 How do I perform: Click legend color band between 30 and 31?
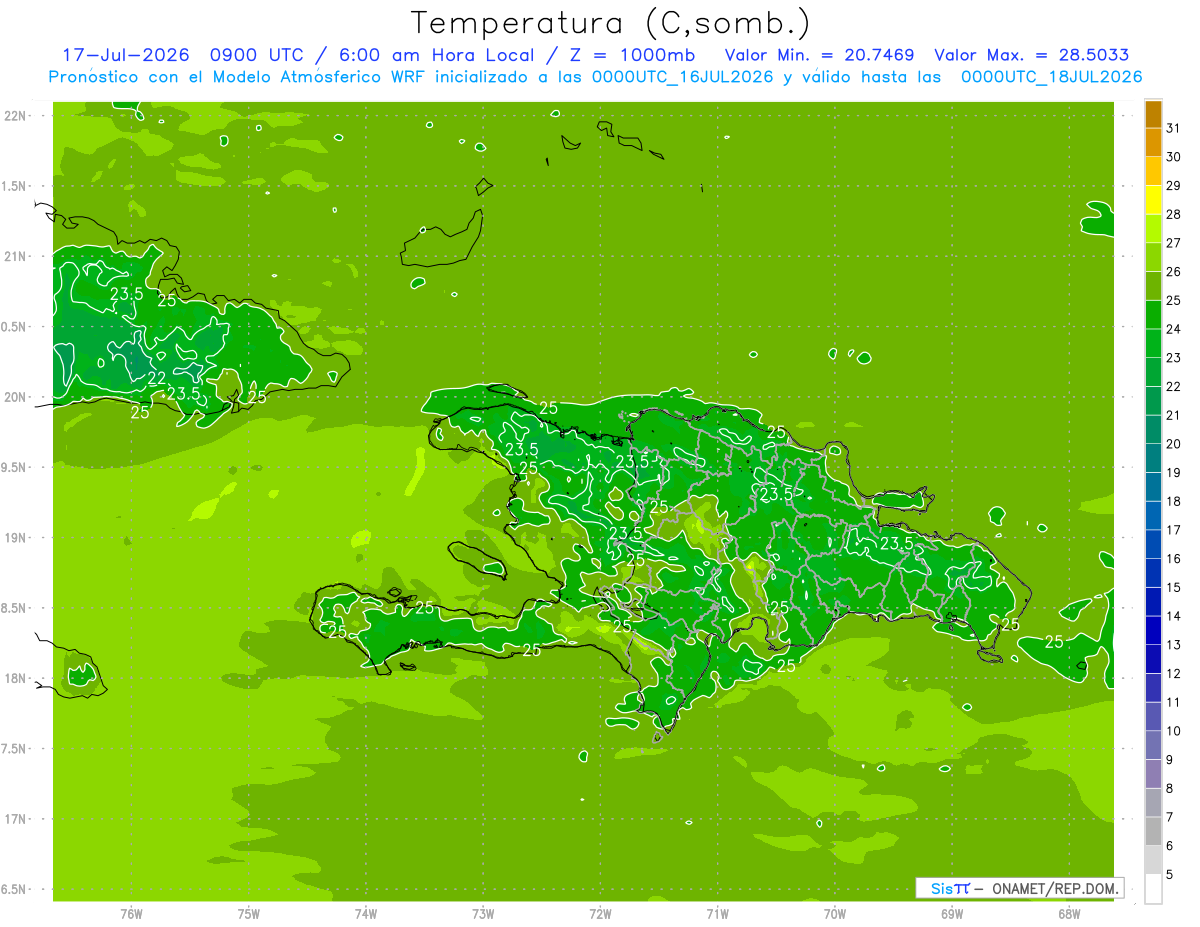[1153, 142]
